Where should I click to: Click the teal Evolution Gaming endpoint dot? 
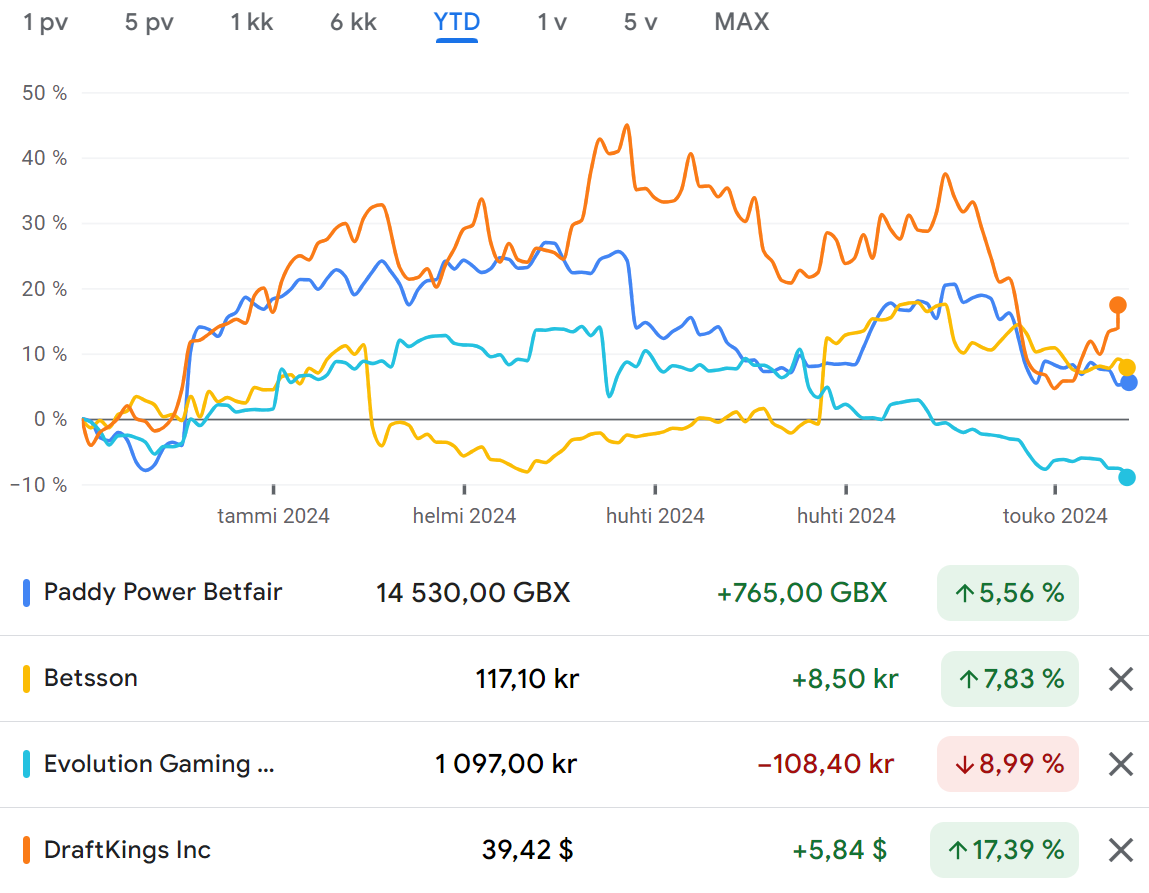click(1127, 478)
